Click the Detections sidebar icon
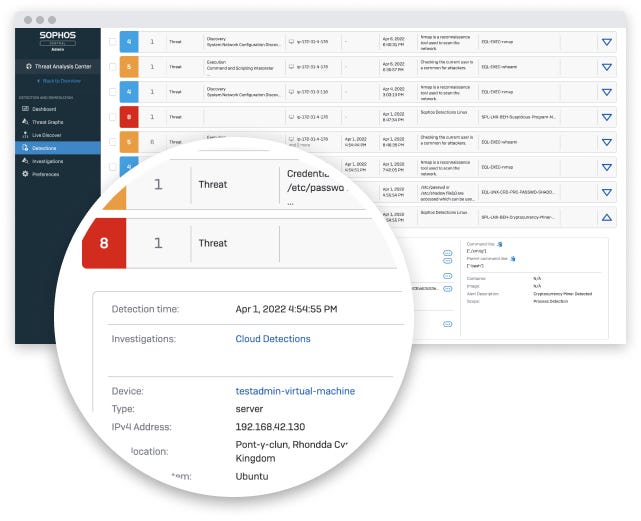 pos(25,148)
